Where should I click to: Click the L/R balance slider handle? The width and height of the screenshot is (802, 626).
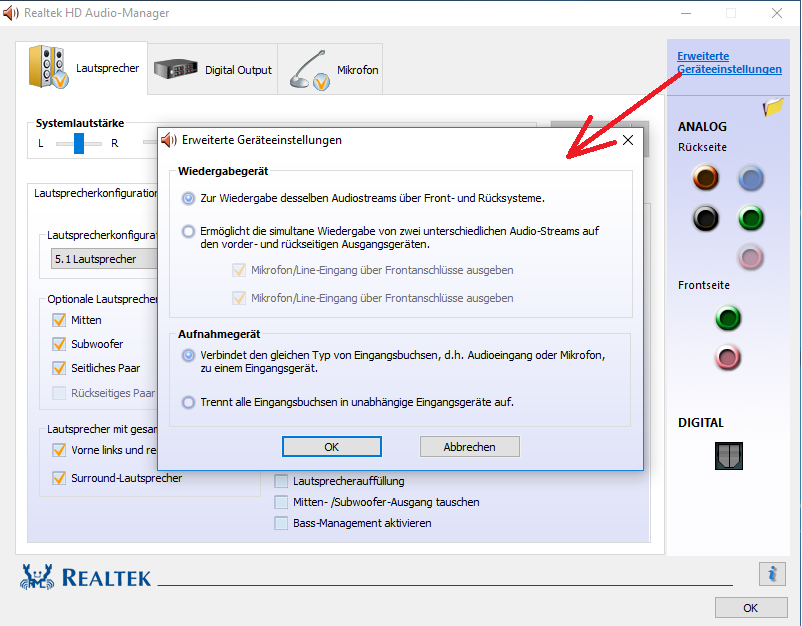(x=79, y=143)
